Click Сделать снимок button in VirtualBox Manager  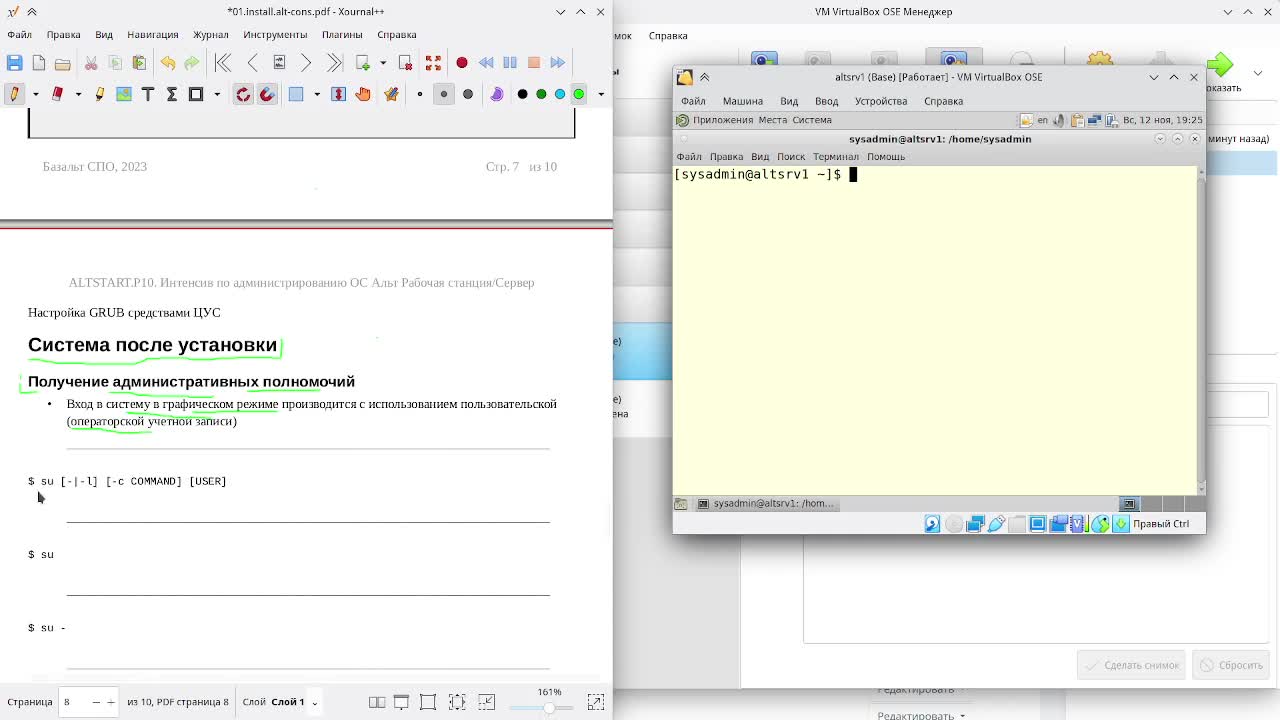(1131, 665)
